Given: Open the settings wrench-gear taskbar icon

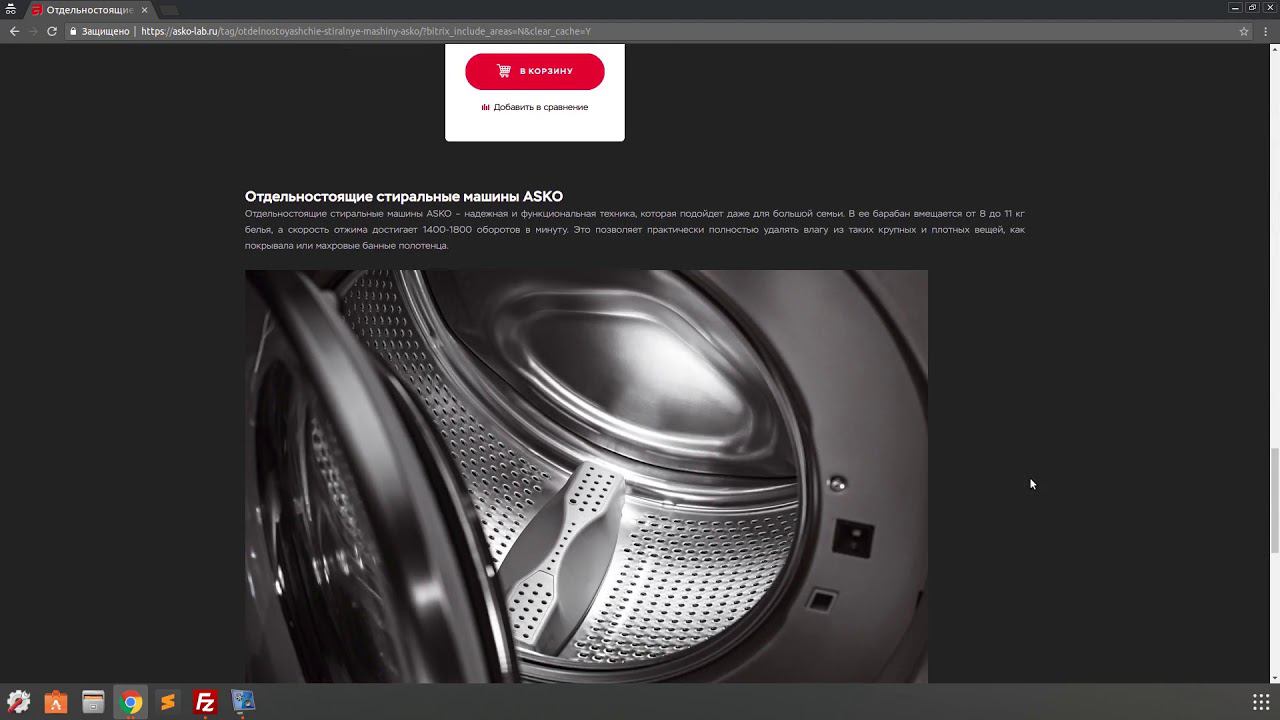Looking at the screenshot, I should point(18,702).
